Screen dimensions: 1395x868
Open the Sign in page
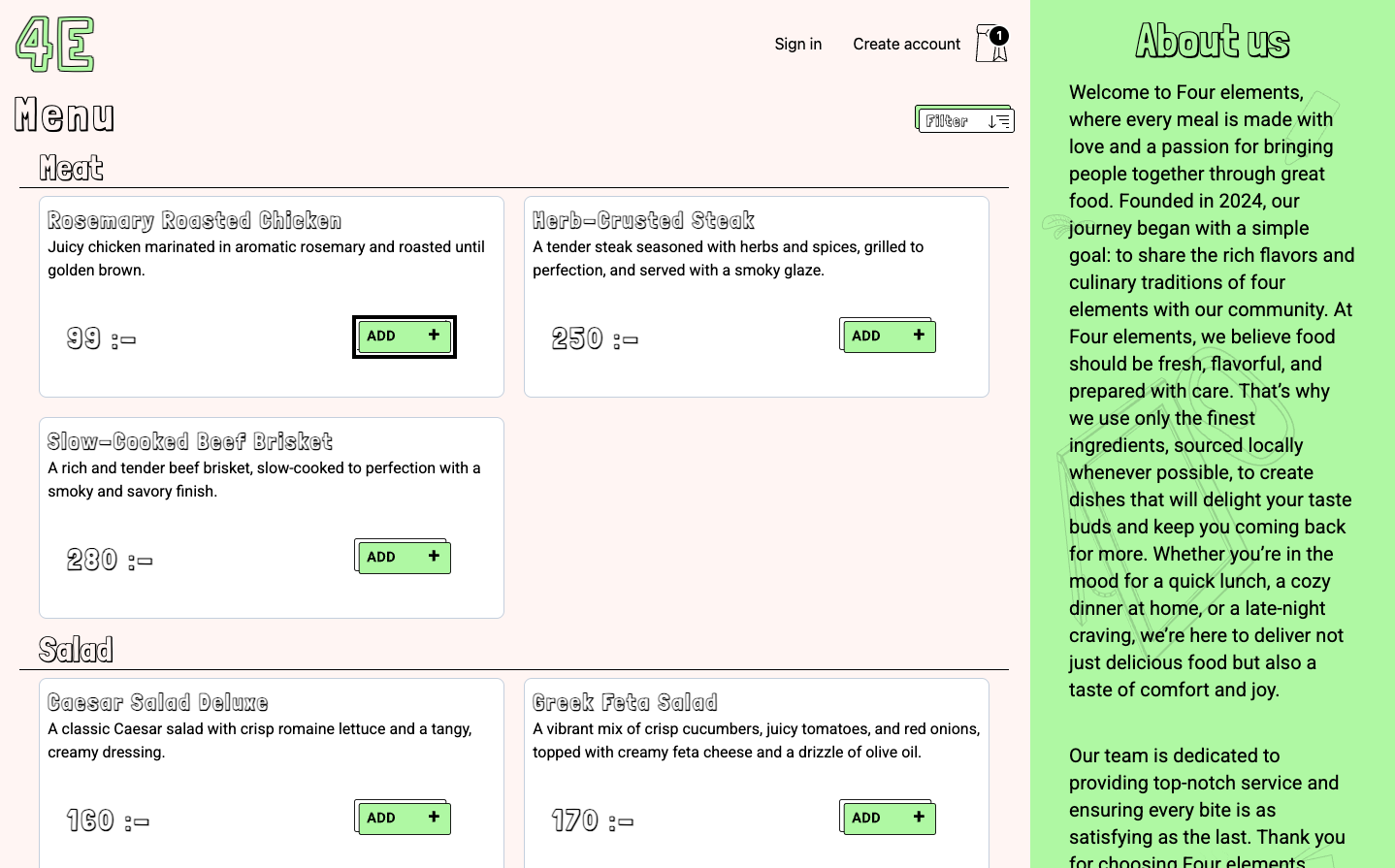tap(797, 44)
